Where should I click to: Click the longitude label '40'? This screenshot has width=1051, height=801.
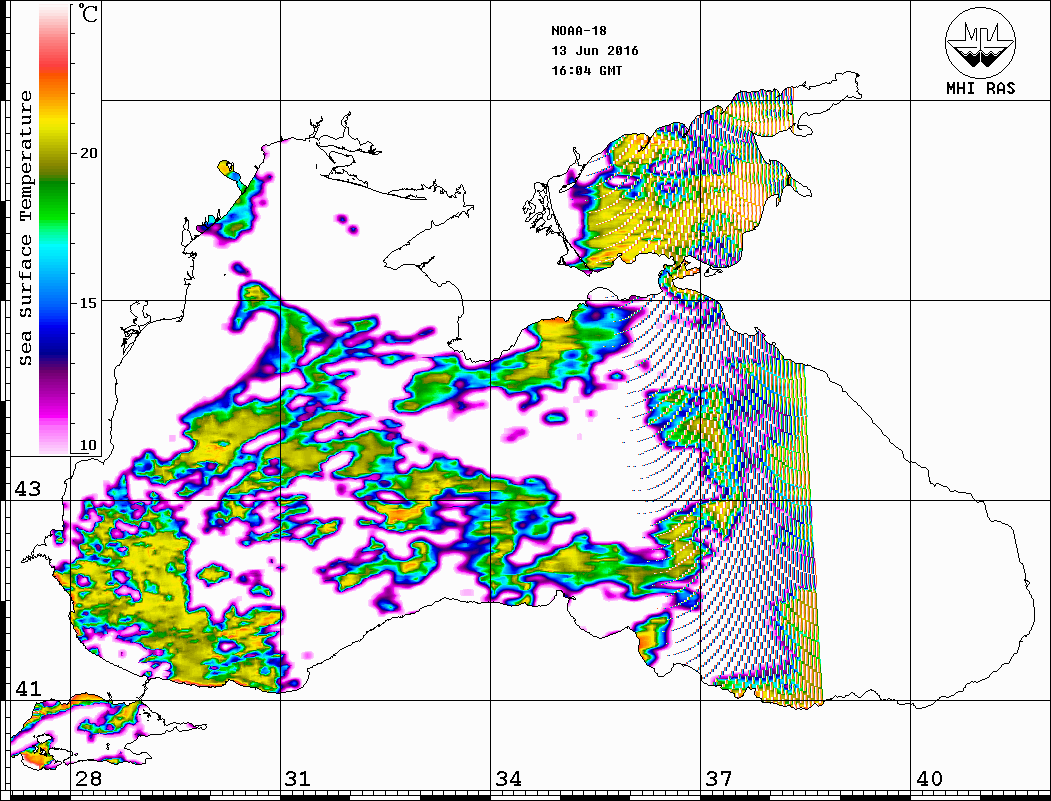[928, 778]
